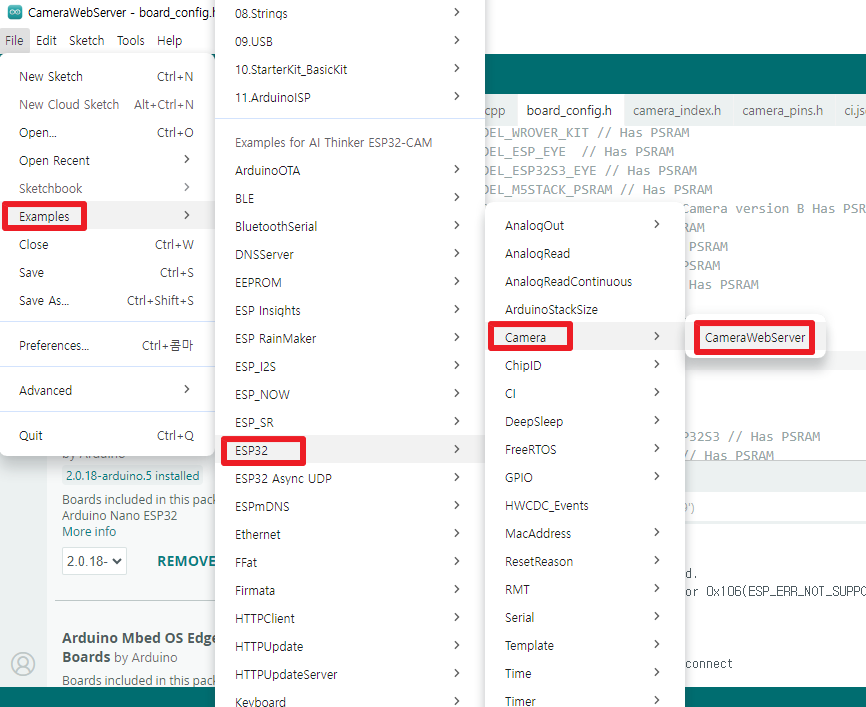Expand the DeepSleep submenu
The image size is (866, 707).
(585, 421)
